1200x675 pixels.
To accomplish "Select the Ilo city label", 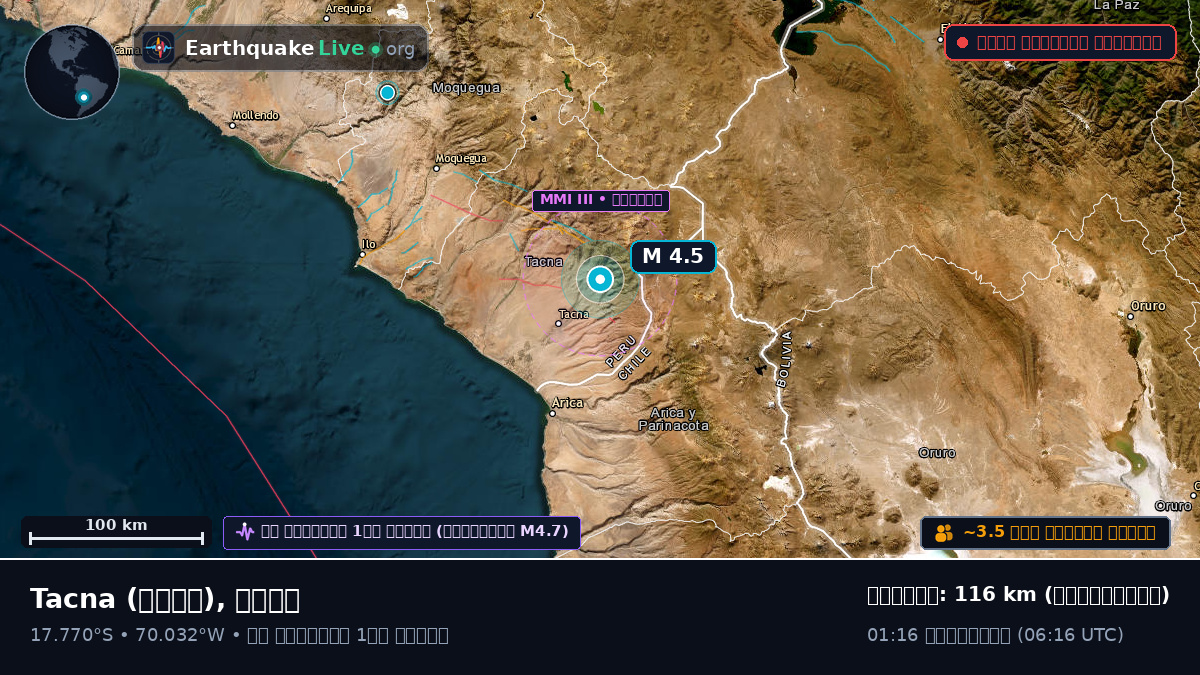I will 369,244.
